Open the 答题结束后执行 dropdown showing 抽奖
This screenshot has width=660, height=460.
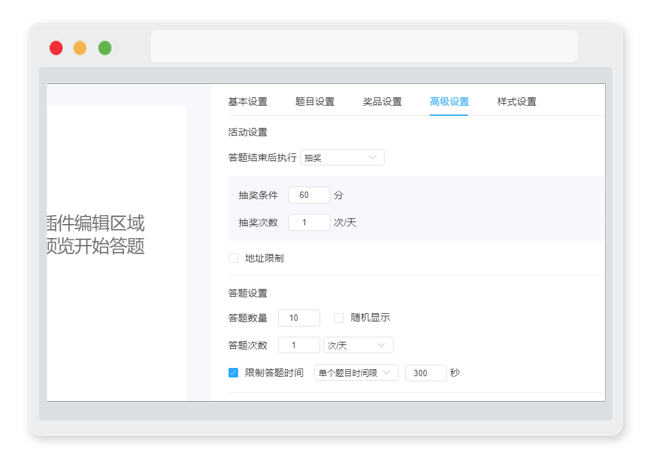[x=342, y=157]
